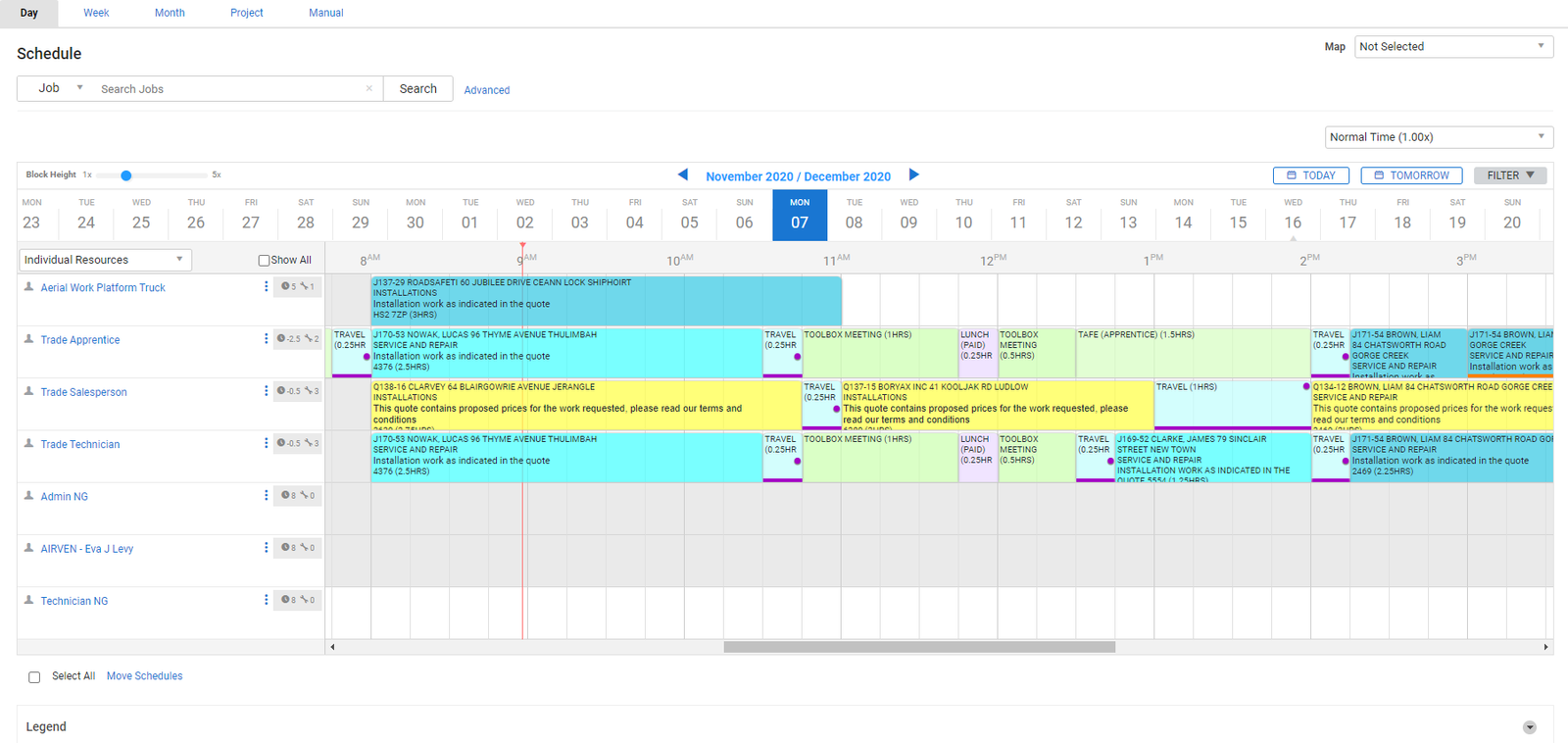Click person icon beside Trade Technician

pyautogui.click(x=28, y=443)
